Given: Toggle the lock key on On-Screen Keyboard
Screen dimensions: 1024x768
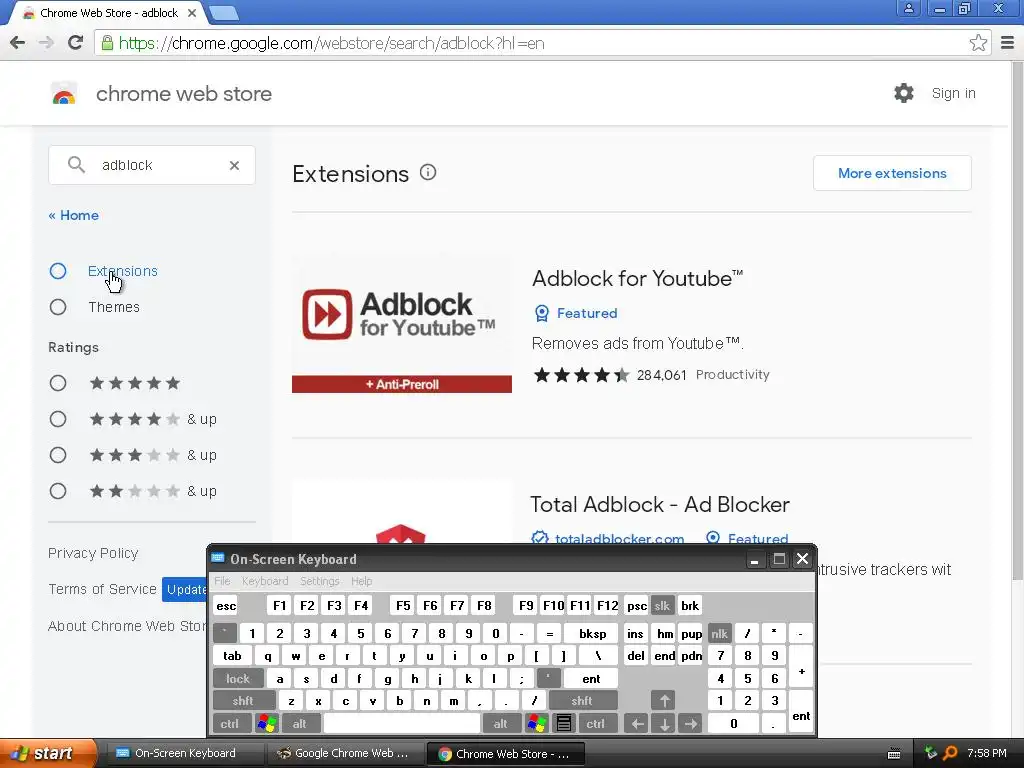Looking at the screenshot, I should [x=238, y=679].
